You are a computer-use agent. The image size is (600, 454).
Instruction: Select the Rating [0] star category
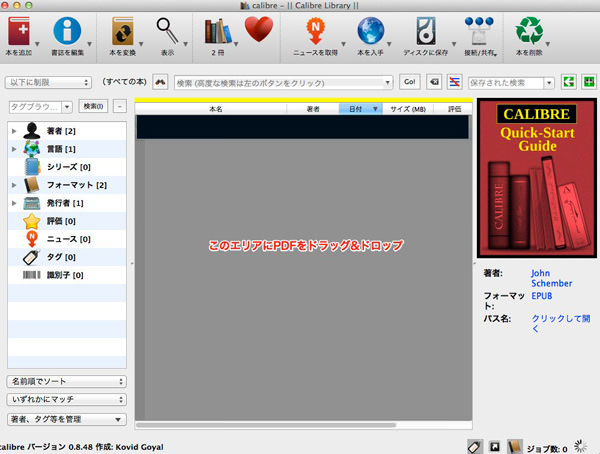[x=67, y=221]
